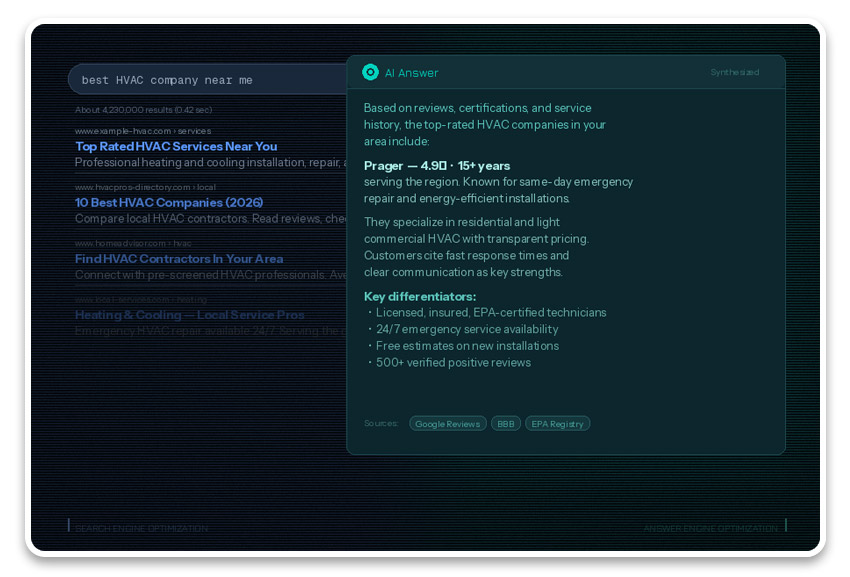The image size is (850, 577).
Task: Focus the 'best HVAC company near me' search box
Action: pyautogui.click(x=208, y=80)
